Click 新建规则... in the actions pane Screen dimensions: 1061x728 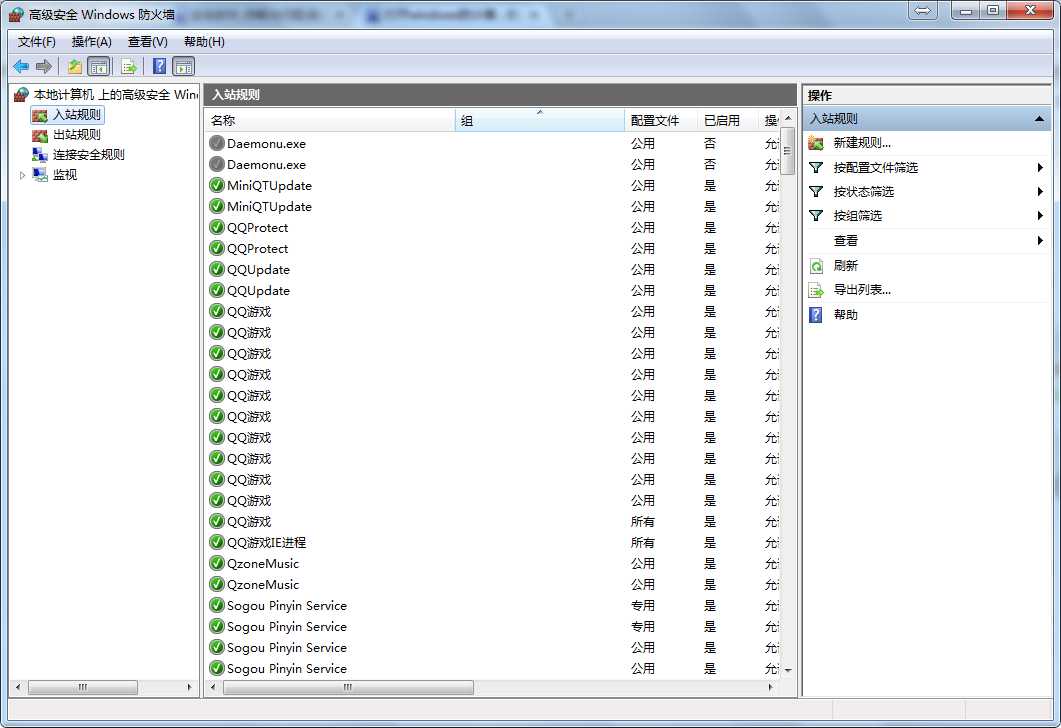tap(861, 143)
